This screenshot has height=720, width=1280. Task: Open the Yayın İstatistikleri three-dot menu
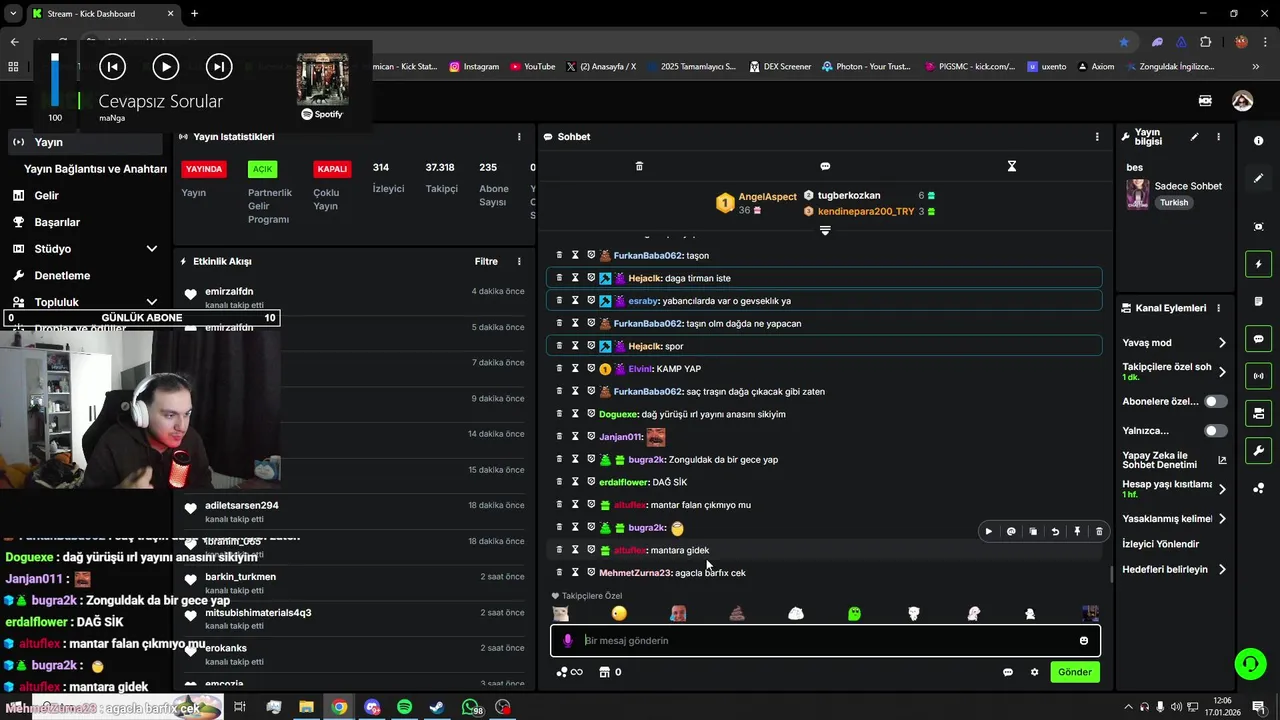click(518, 137)
